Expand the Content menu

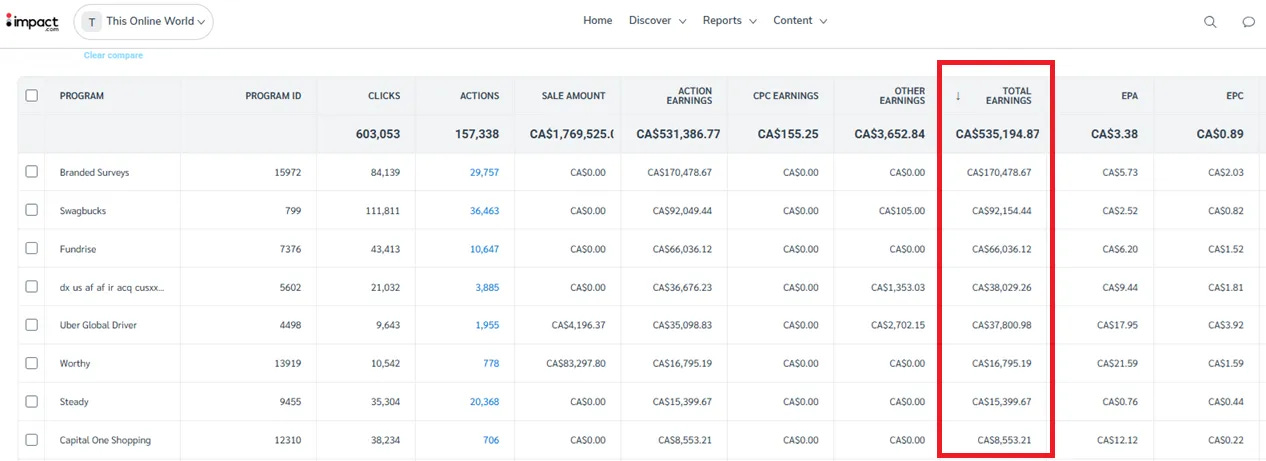click(x=800, y=20)
